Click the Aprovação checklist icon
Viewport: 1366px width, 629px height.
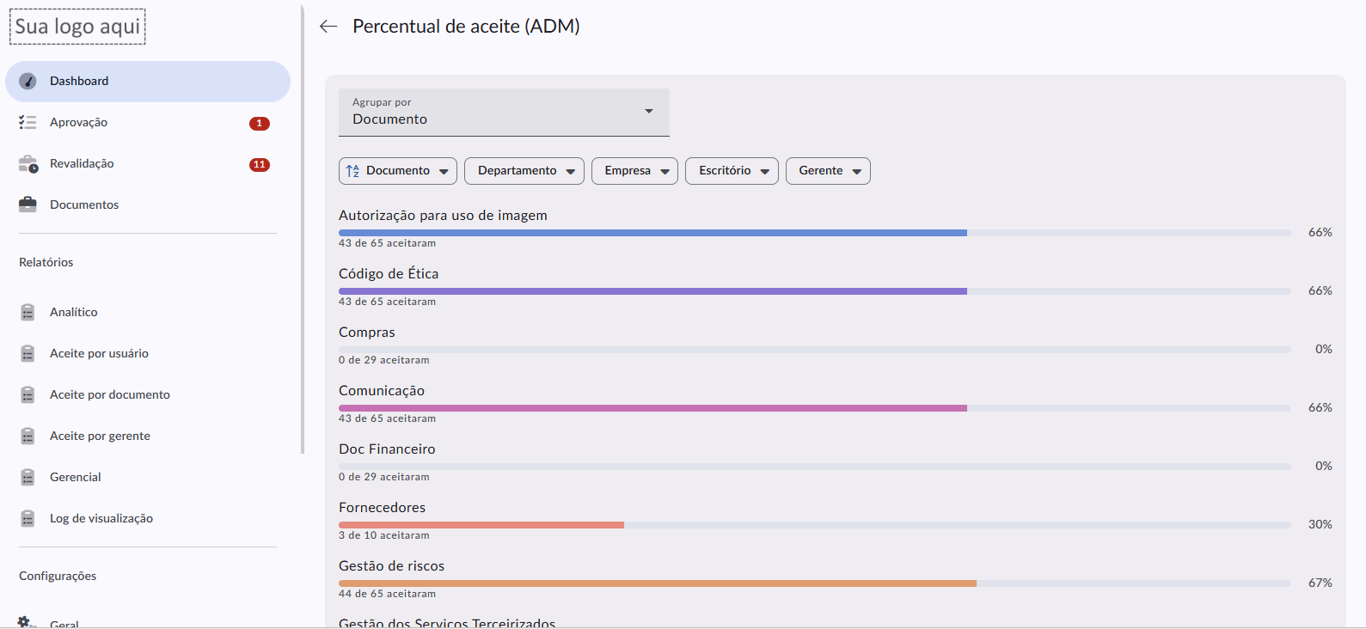tap(28, 122)
